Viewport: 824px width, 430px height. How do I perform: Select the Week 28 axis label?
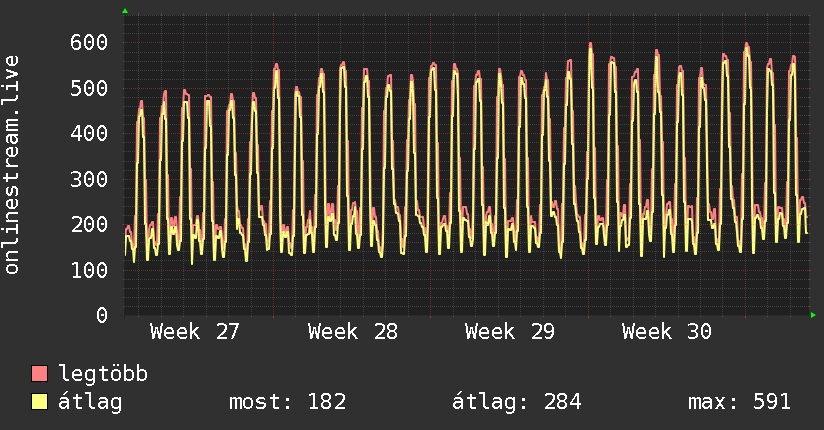point(353,332)
